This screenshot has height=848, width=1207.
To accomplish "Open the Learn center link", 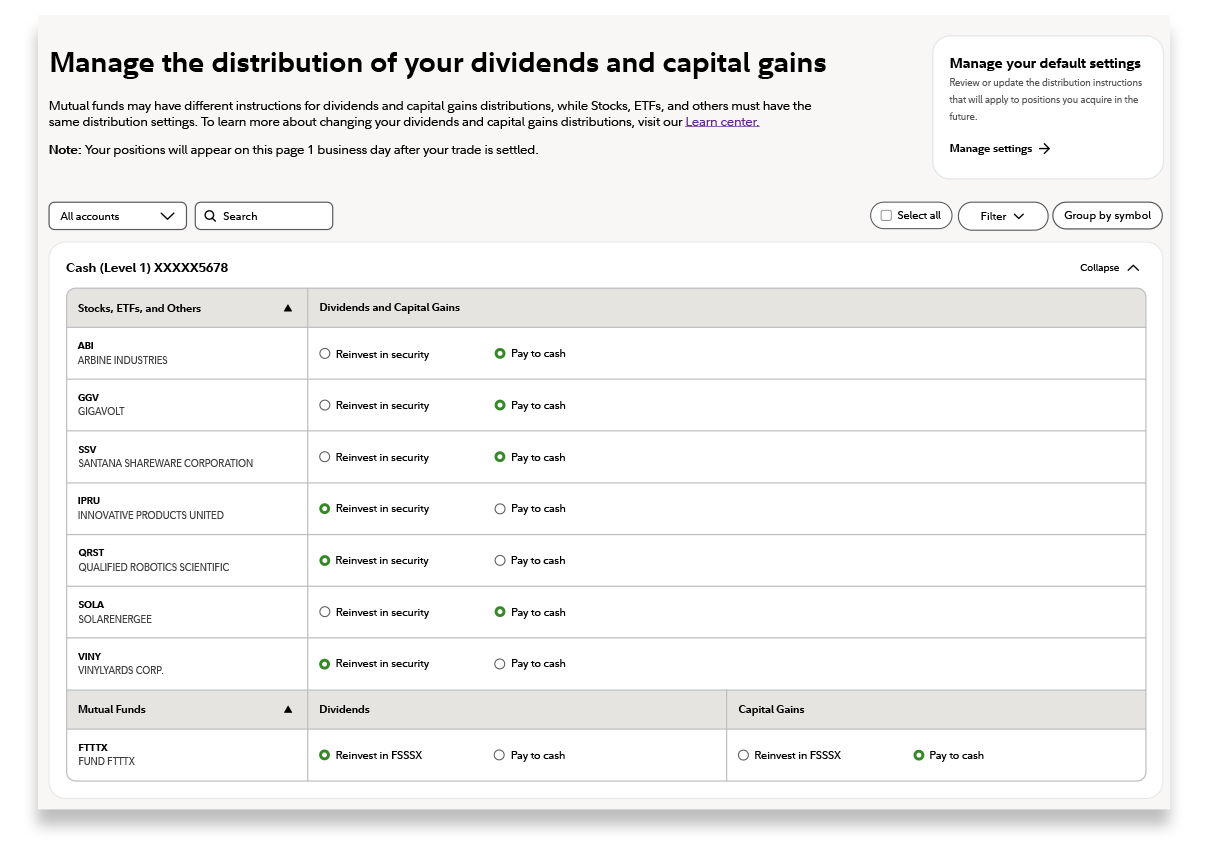I will (x=721, y=121).
